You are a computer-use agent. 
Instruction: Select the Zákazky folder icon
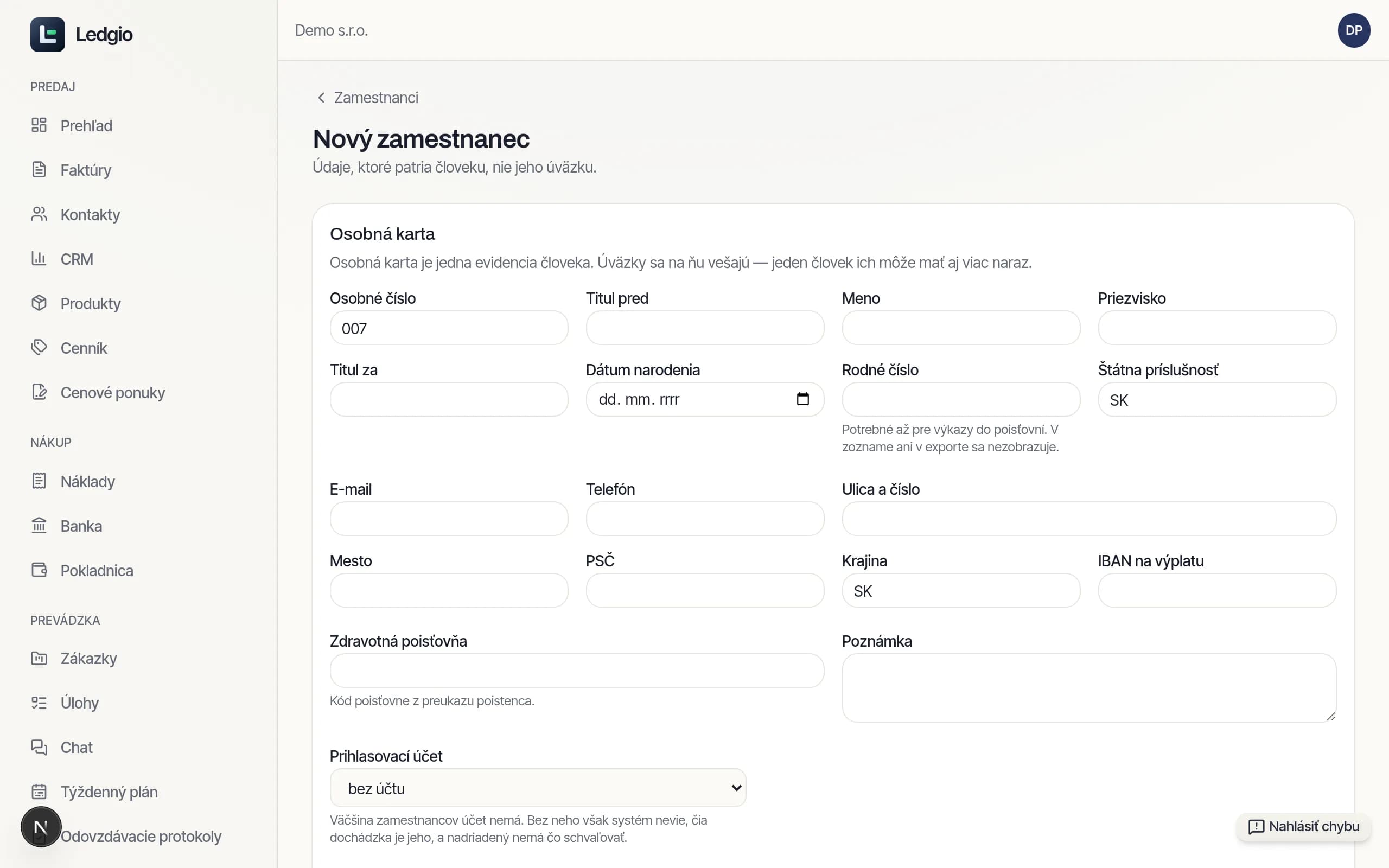[x=39, y=659]
